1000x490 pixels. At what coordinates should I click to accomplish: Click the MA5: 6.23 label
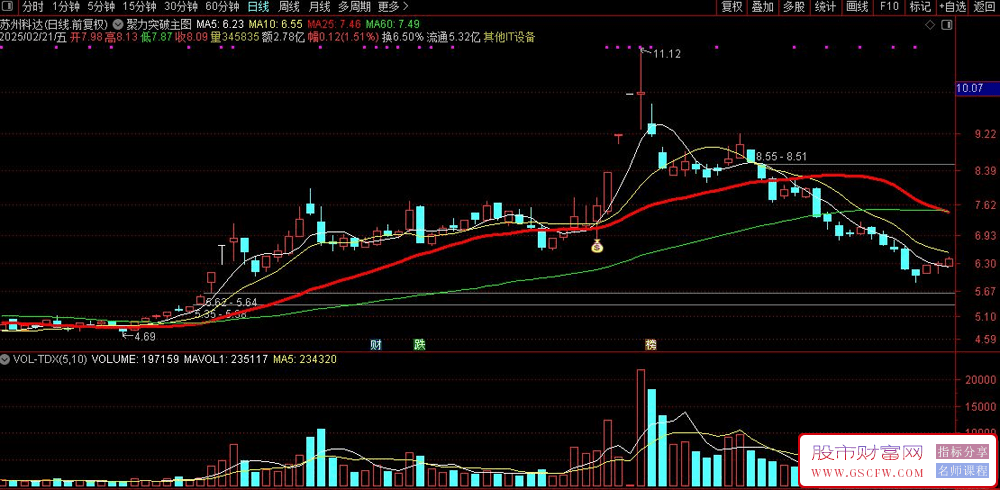pos(221,24)
